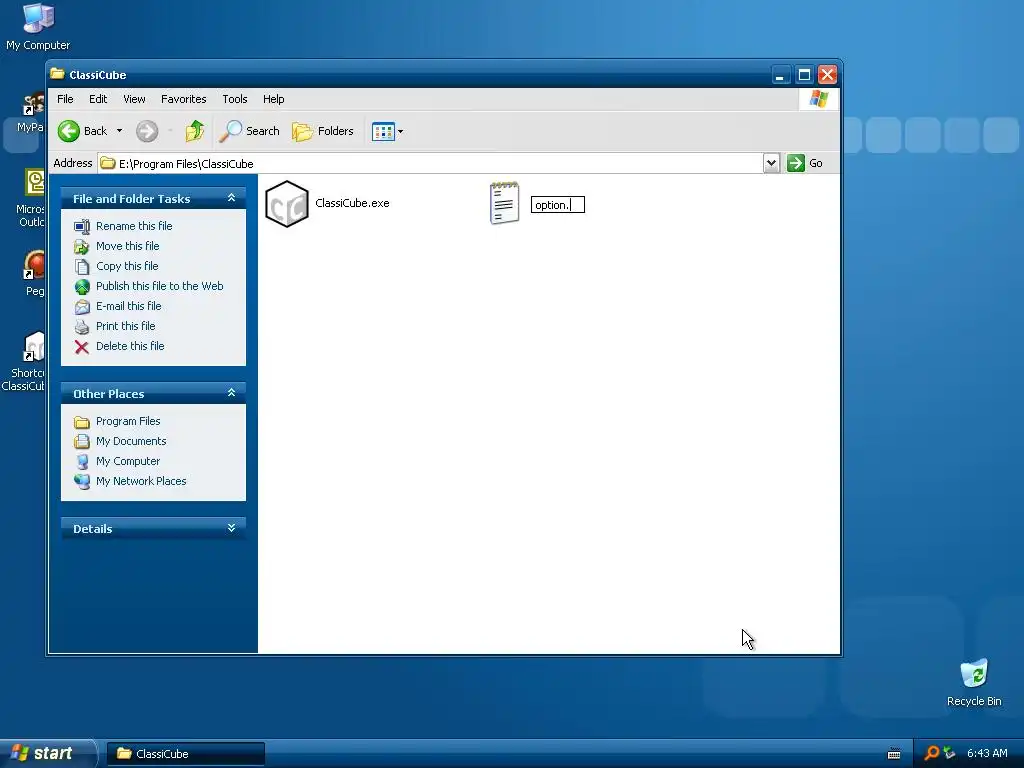
Task: Open the Tools menu
Action: (234, 99)
